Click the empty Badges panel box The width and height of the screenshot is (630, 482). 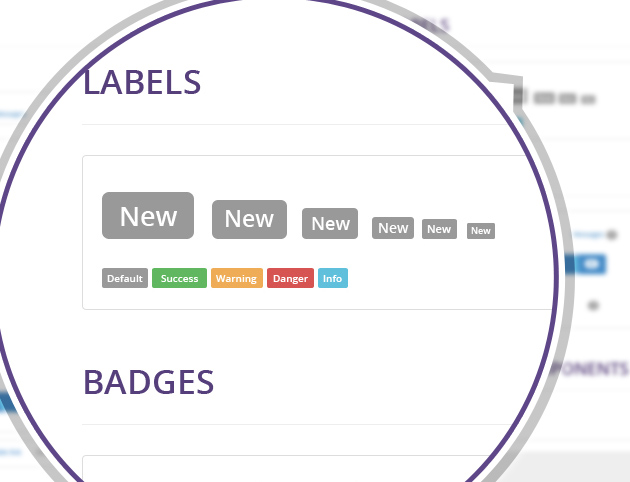pyautogui.click(x=289, y=469)
